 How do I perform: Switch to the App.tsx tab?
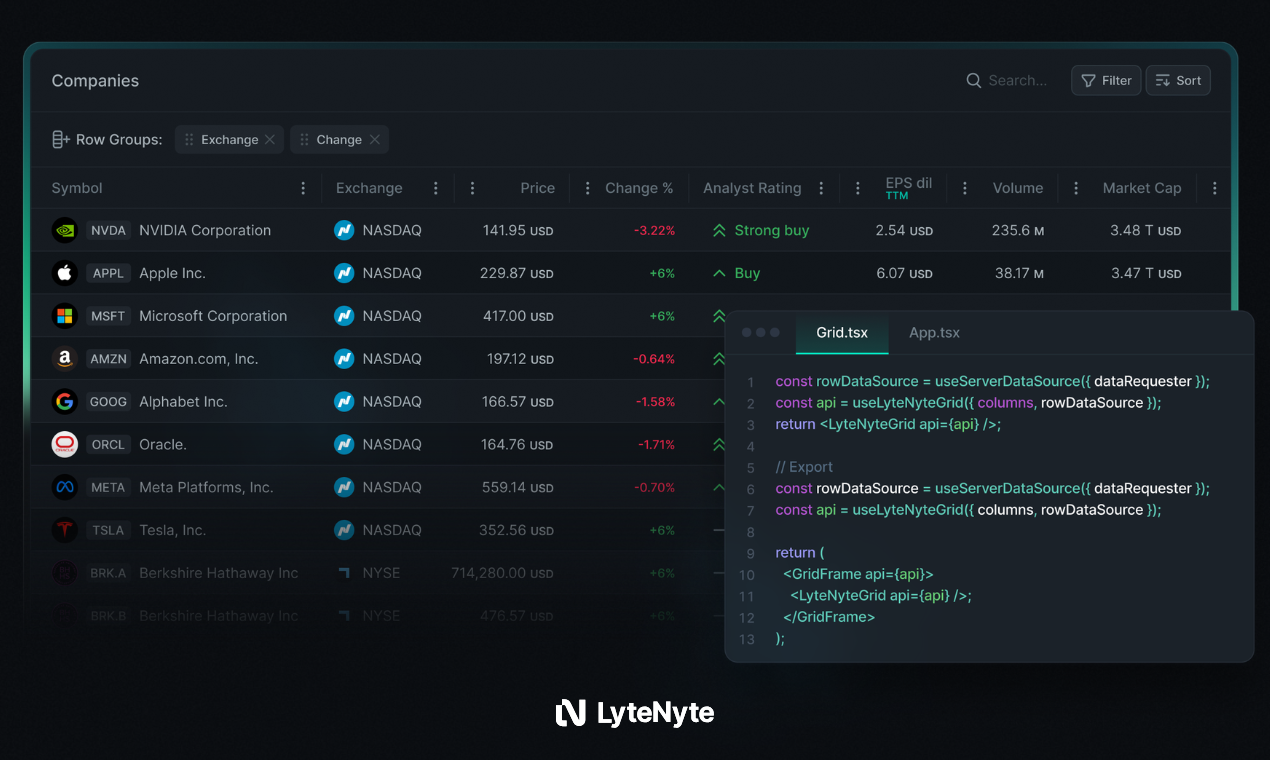(x=934, y=333)
